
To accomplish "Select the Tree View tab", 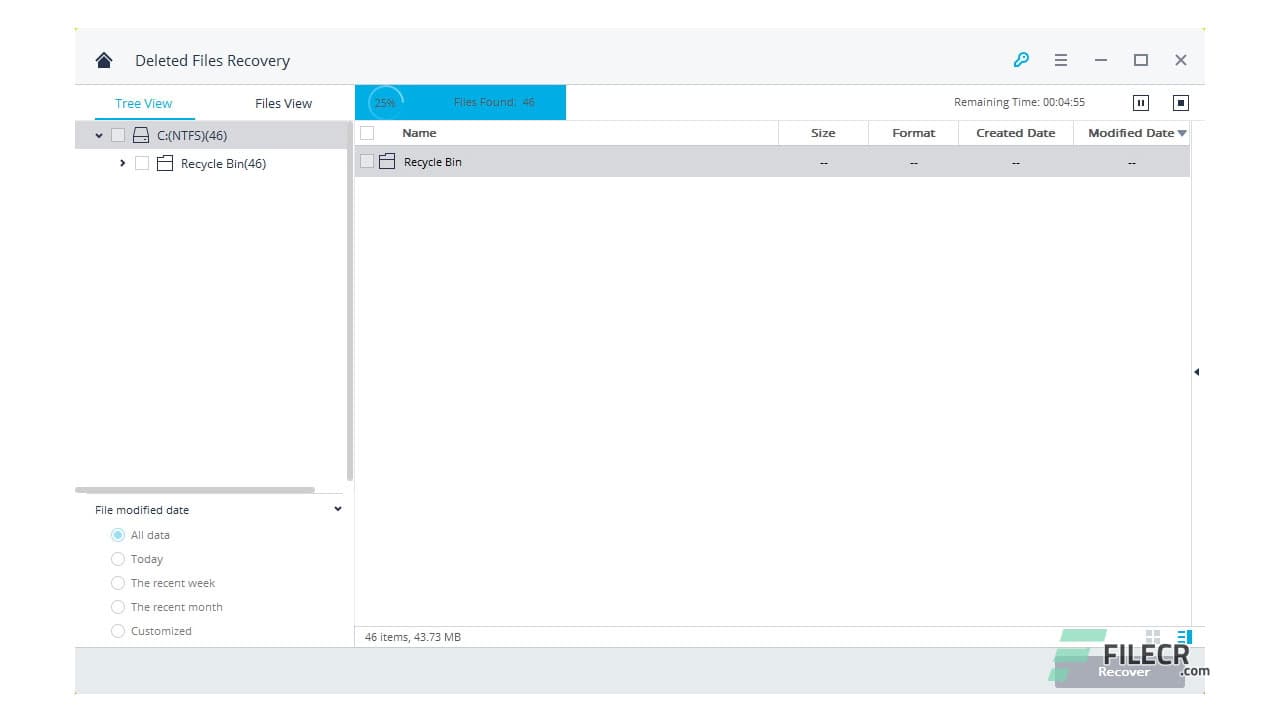I will click(143, 102).
